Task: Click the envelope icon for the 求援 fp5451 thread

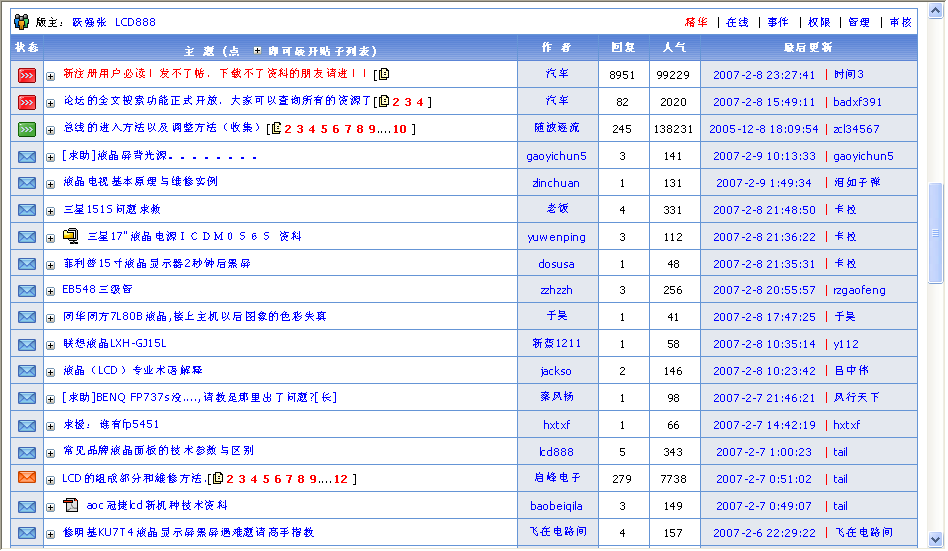Action: pos(27,425)
